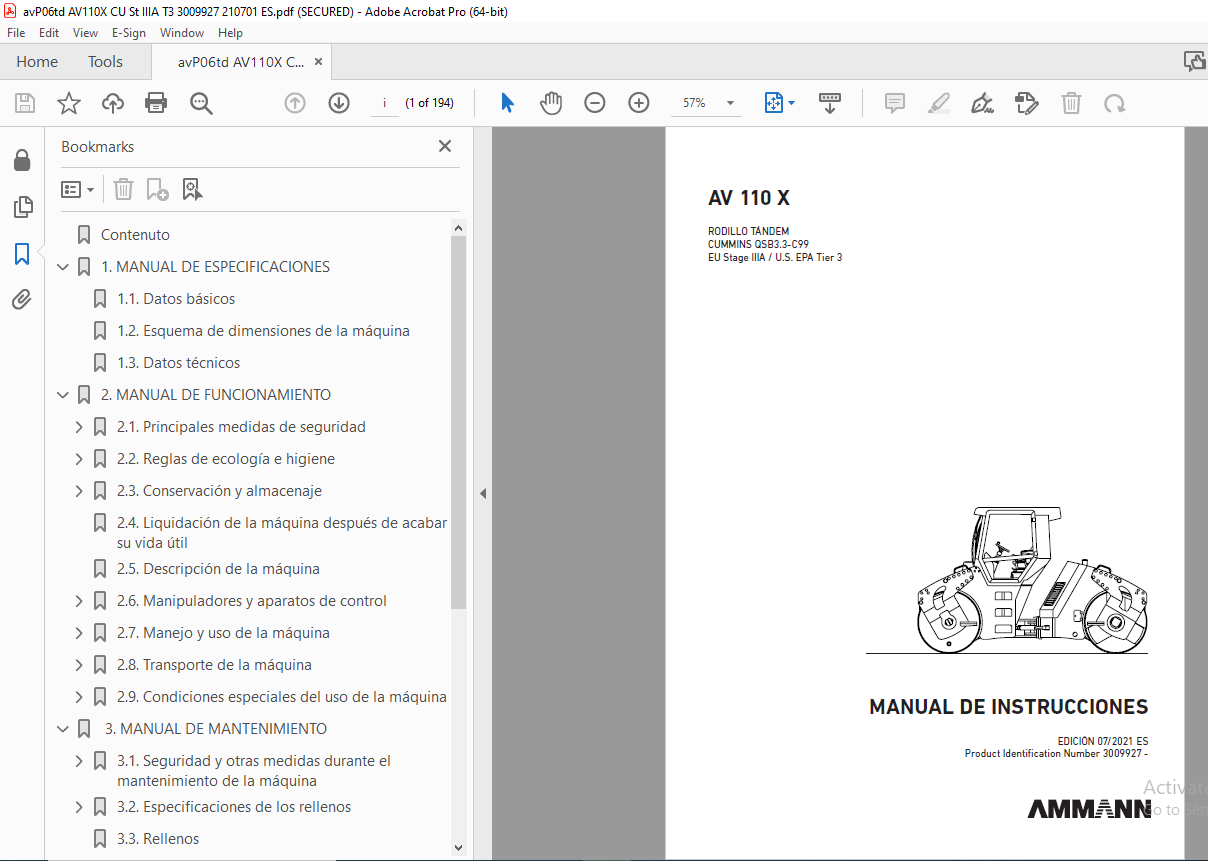Show the page thumbnails panel
This screenshot has height=861, width=1208.
(x=22, y=207)
